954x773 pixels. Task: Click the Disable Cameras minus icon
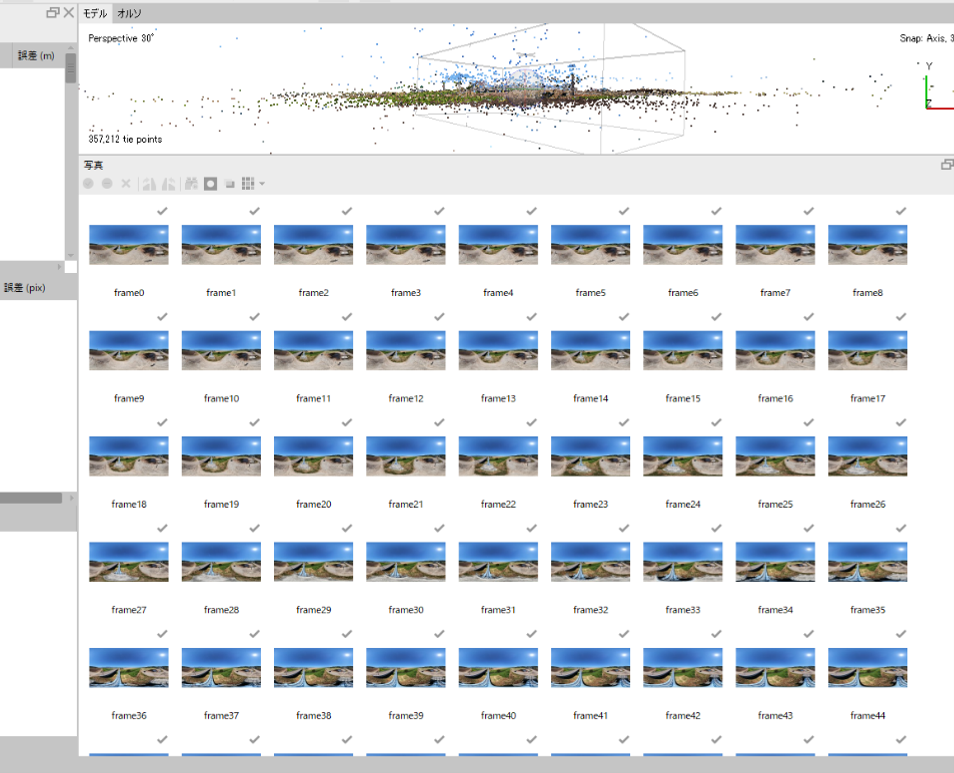107,183
